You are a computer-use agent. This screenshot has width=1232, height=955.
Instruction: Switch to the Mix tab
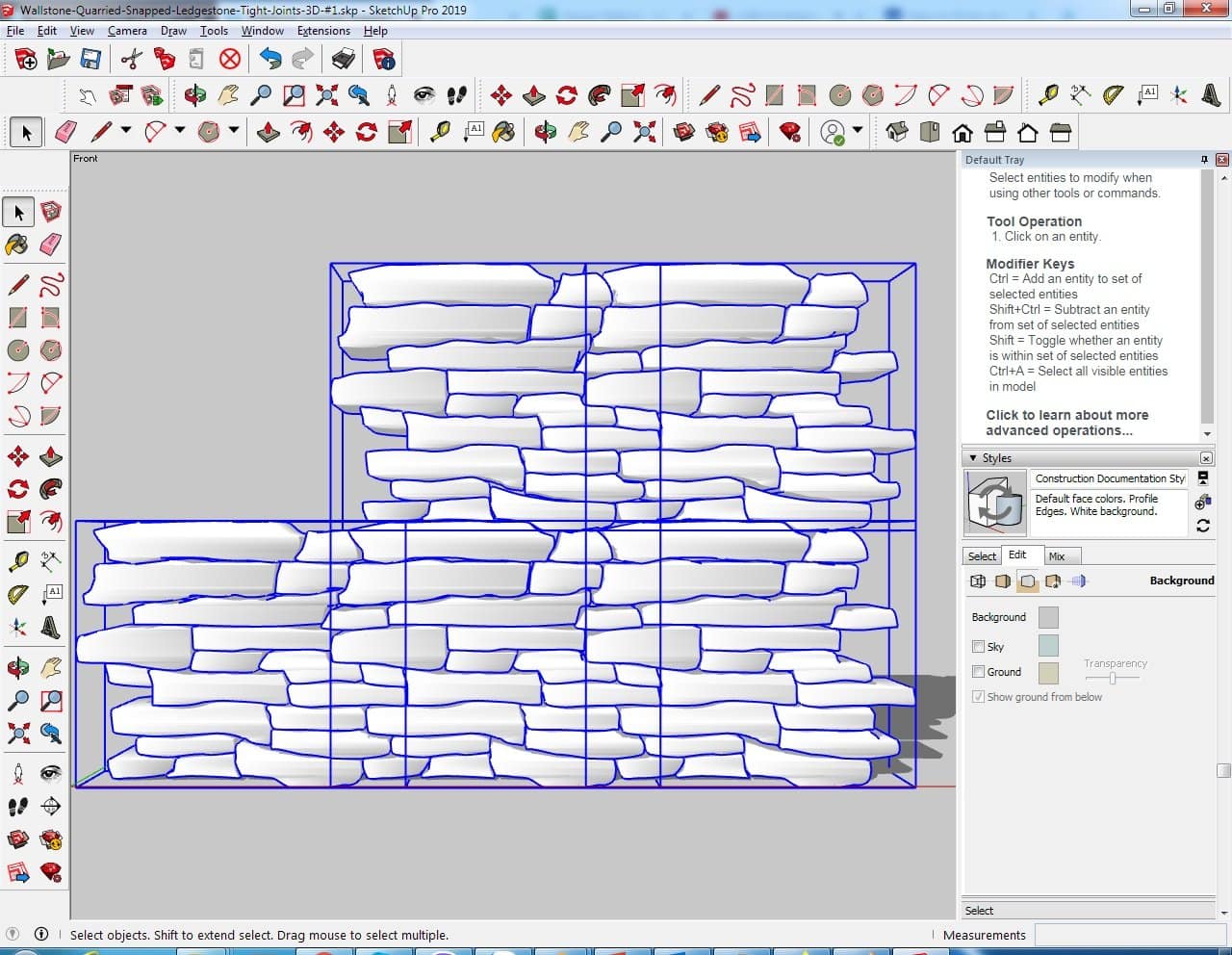tap(1056, 556)
